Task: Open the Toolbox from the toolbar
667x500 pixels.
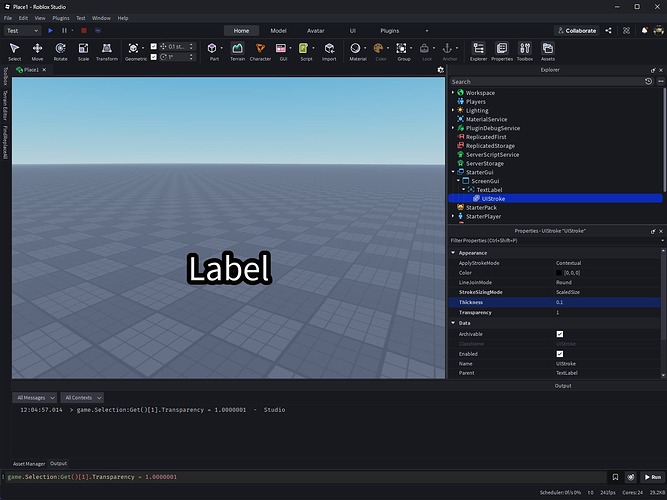Action: coord(525,52)
